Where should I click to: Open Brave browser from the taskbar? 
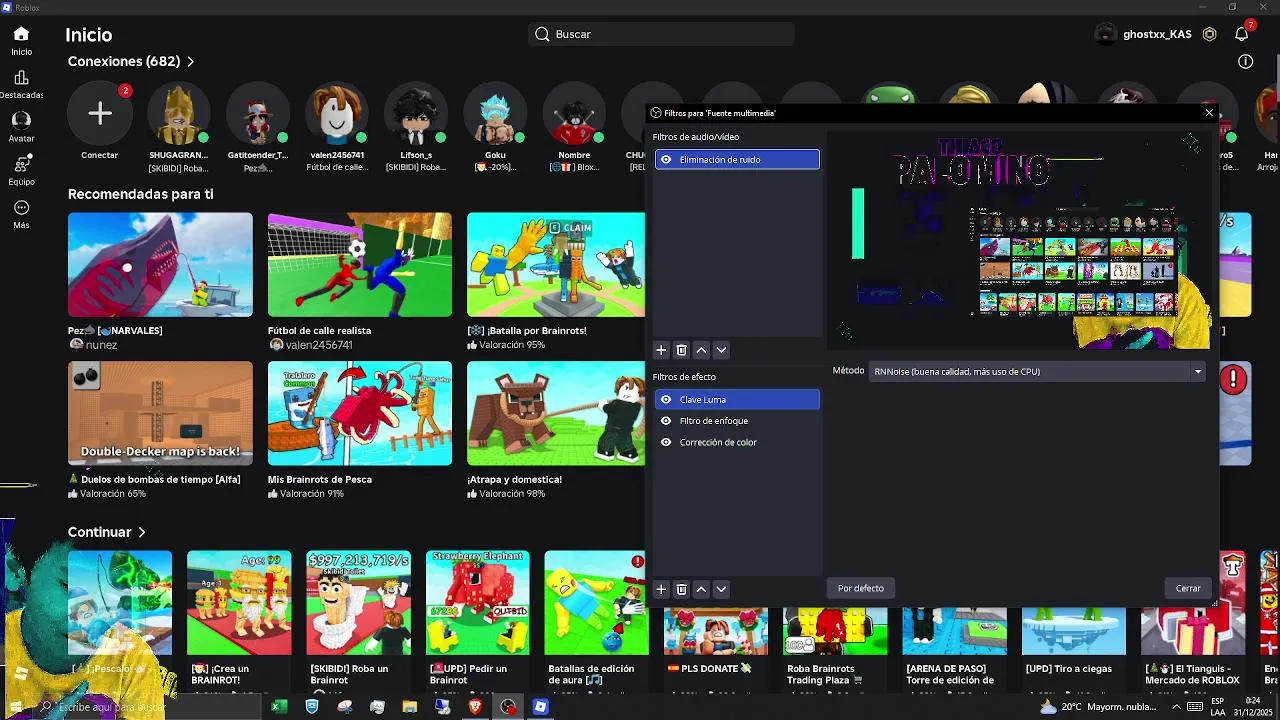pyautogui.click(x=475, y=707)
